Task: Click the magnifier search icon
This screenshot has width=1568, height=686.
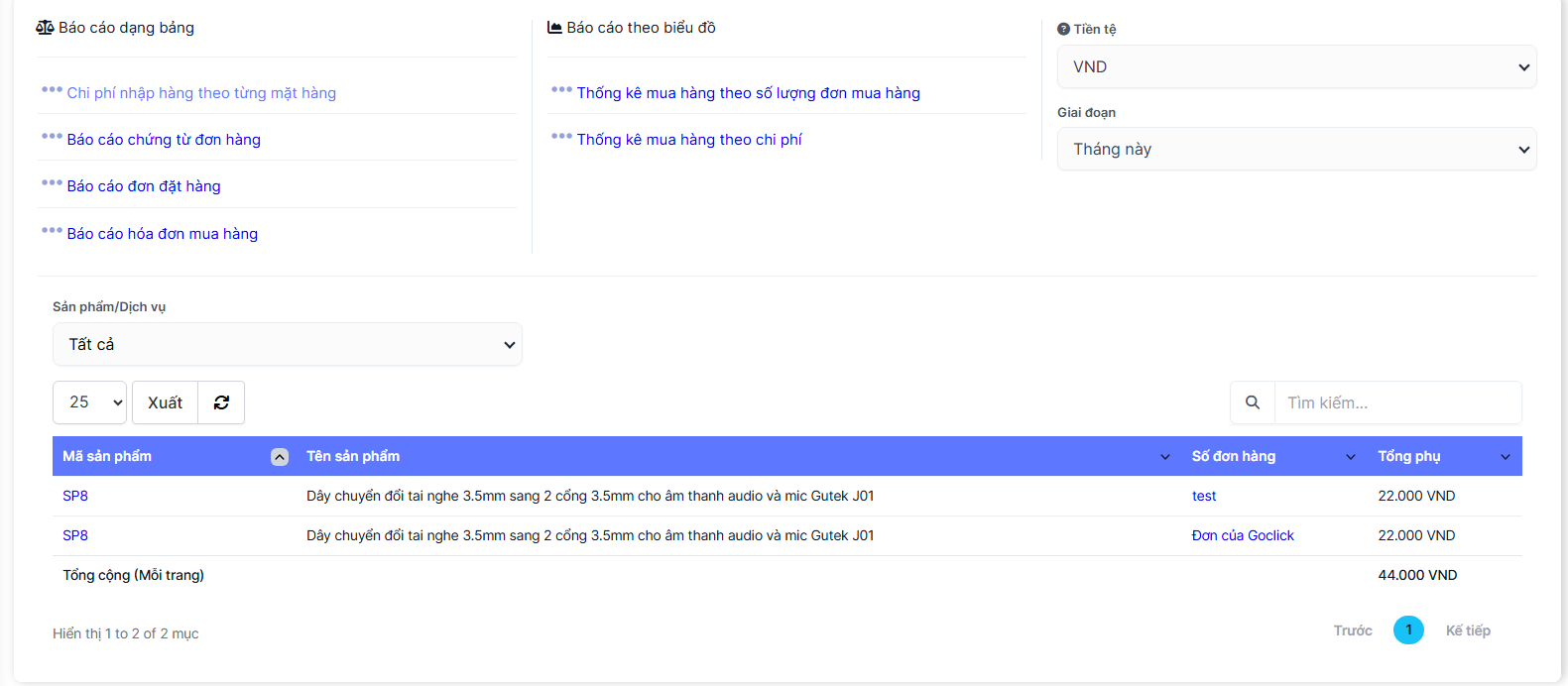Action: 1253,402
